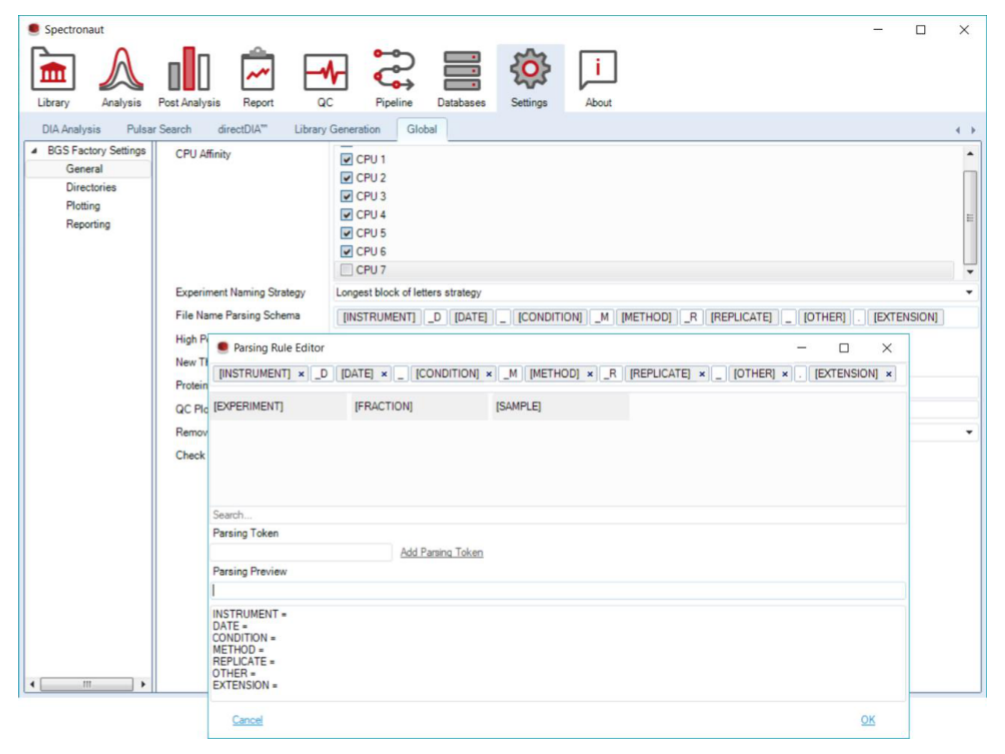Open the Pipeline perspective
The width and height of the screenshot is (1005, 754).
click(394, 78)
